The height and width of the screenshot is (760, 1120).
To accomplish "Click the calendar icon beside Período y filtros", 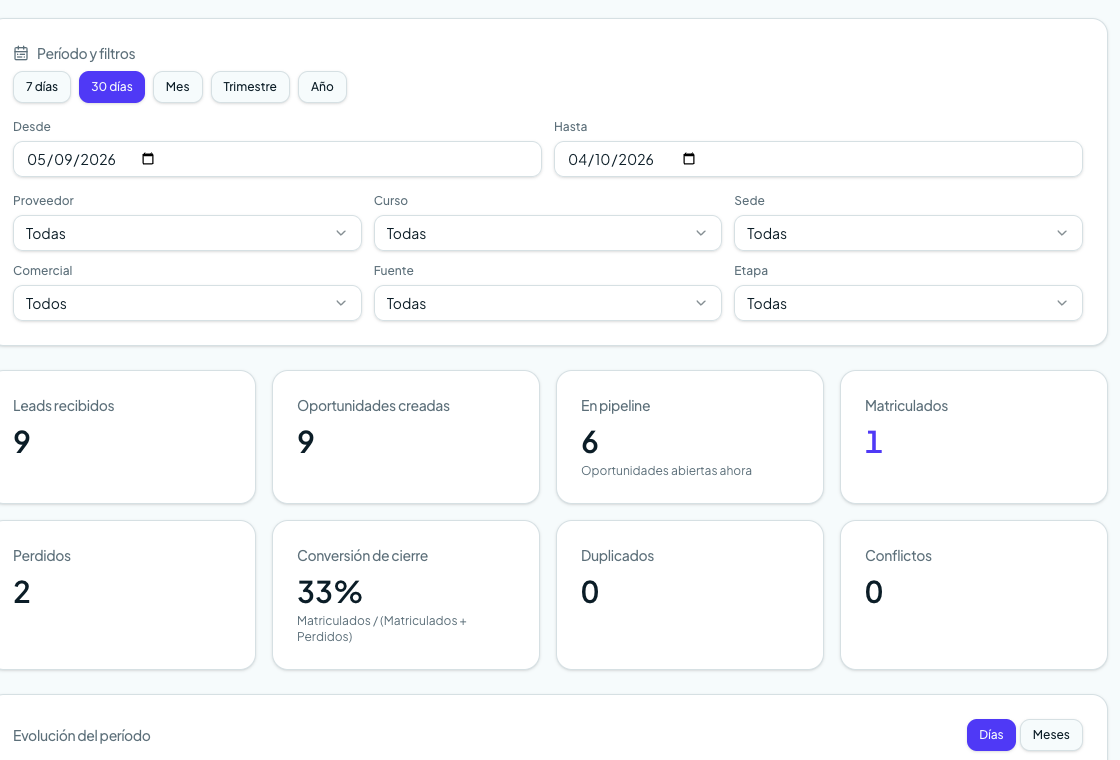I will (21, 54).
